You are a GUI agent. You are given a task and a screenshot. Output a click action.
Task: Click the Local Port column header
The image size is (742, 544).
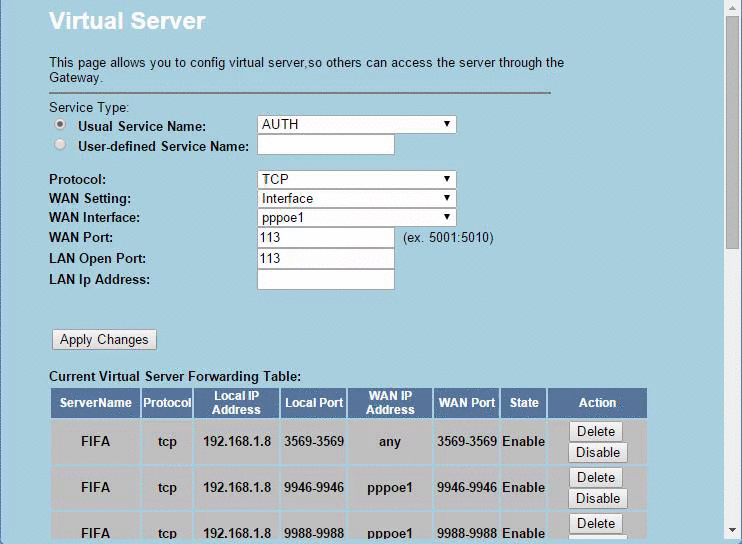pos(314,403)
